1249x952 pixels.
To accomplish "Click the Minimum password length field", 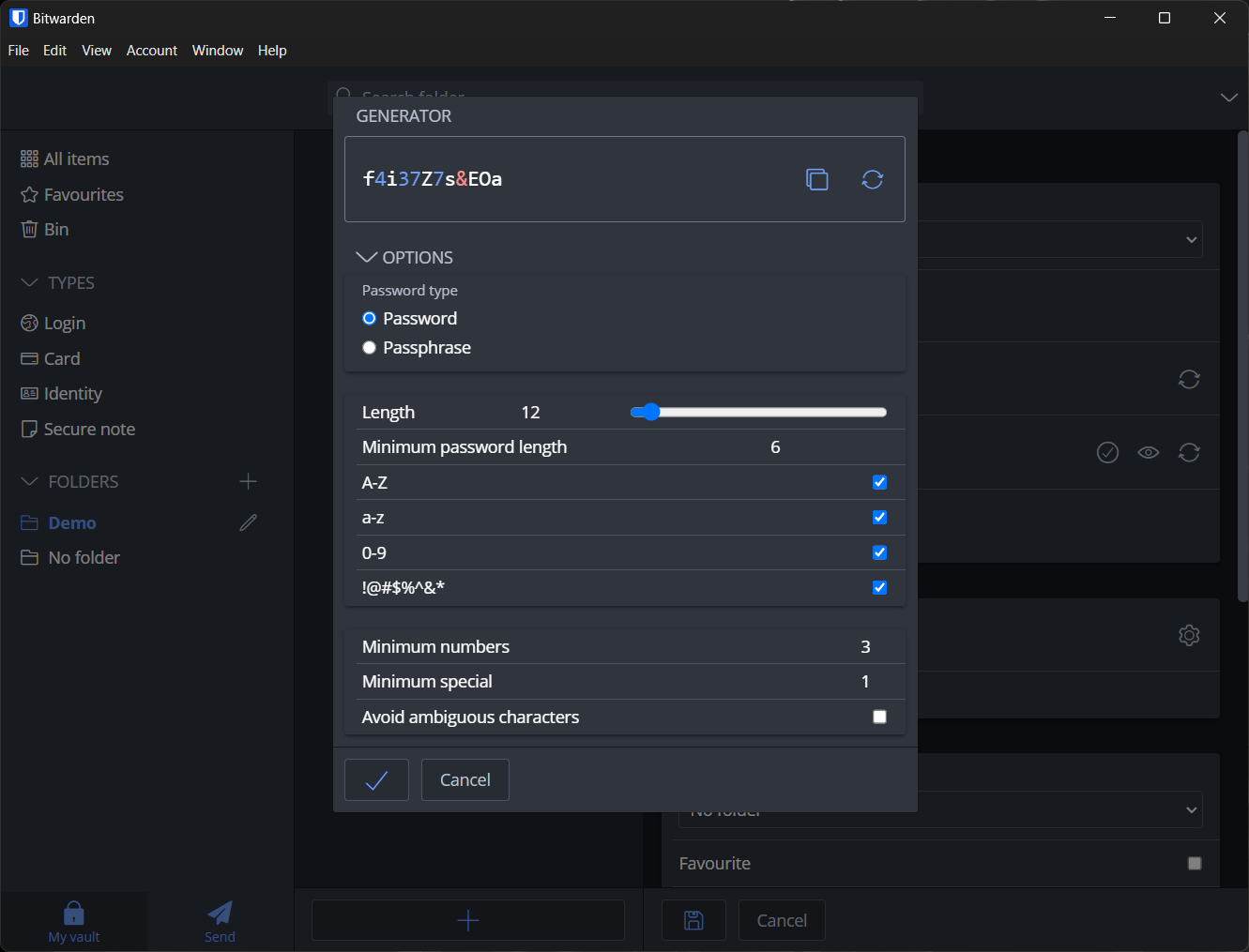I will 775,446.
